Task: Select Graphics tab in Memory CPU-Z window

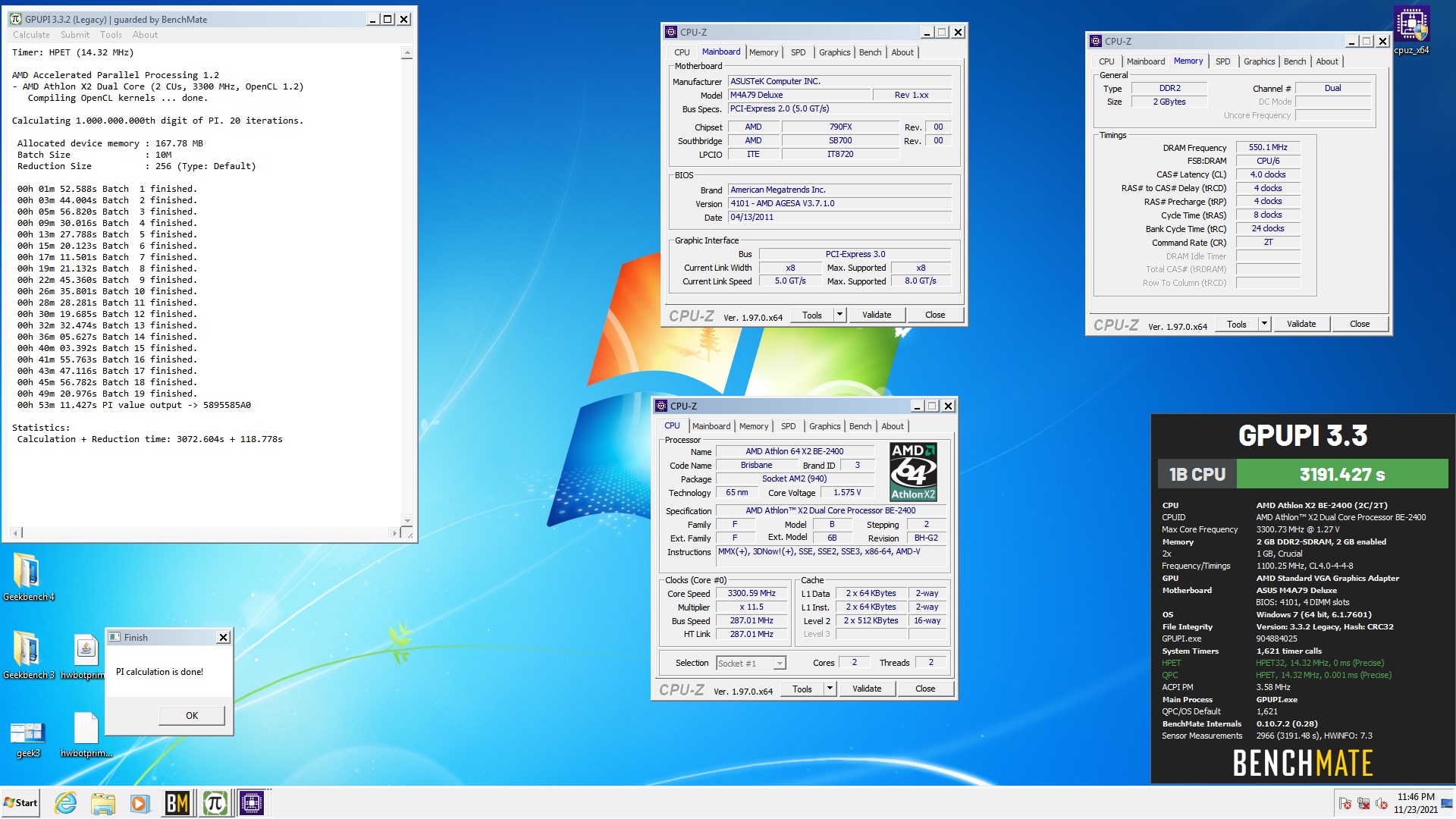Action: coord(1260,61)
